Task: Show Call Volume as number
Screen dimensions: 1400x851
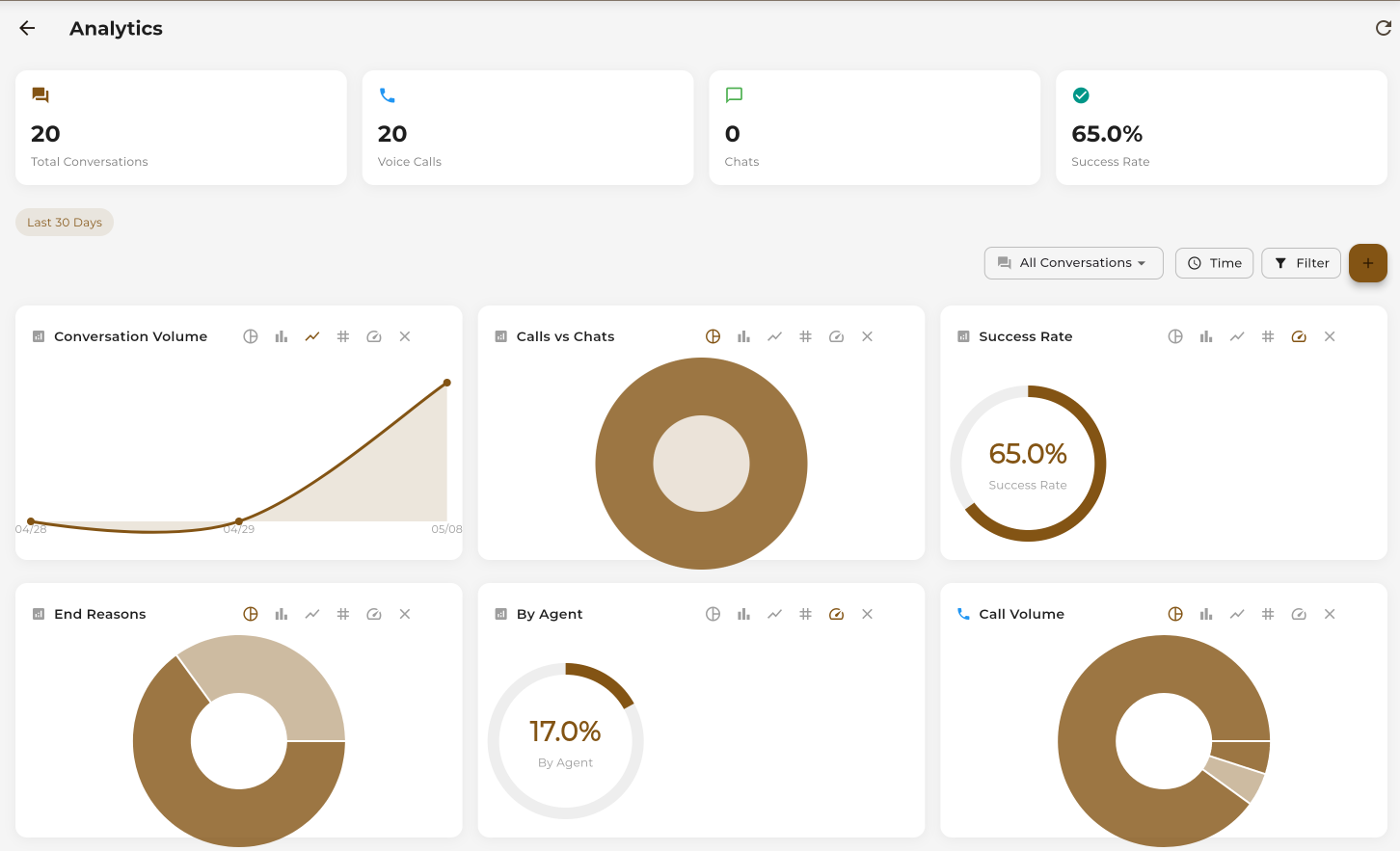Action: (1268, 614)
